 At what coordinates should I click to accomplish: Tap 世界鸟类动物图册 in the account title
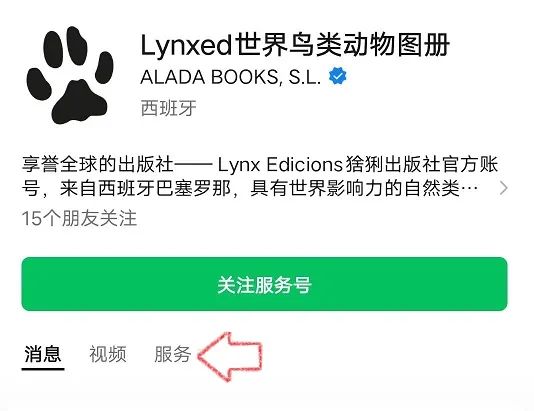coord(342,45)
